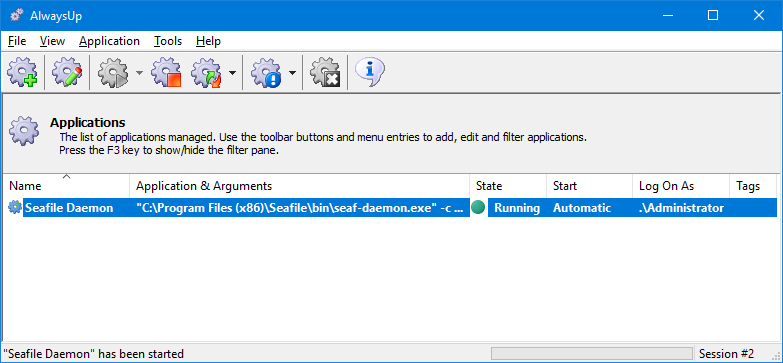
Task: Open the Help menu
Action: 208,41
